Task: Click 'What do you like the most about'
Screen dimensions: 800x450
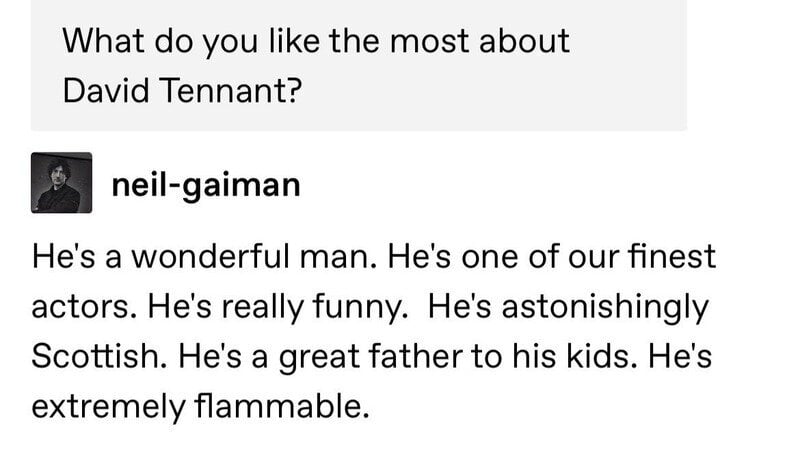Action: tap(315, 41)
